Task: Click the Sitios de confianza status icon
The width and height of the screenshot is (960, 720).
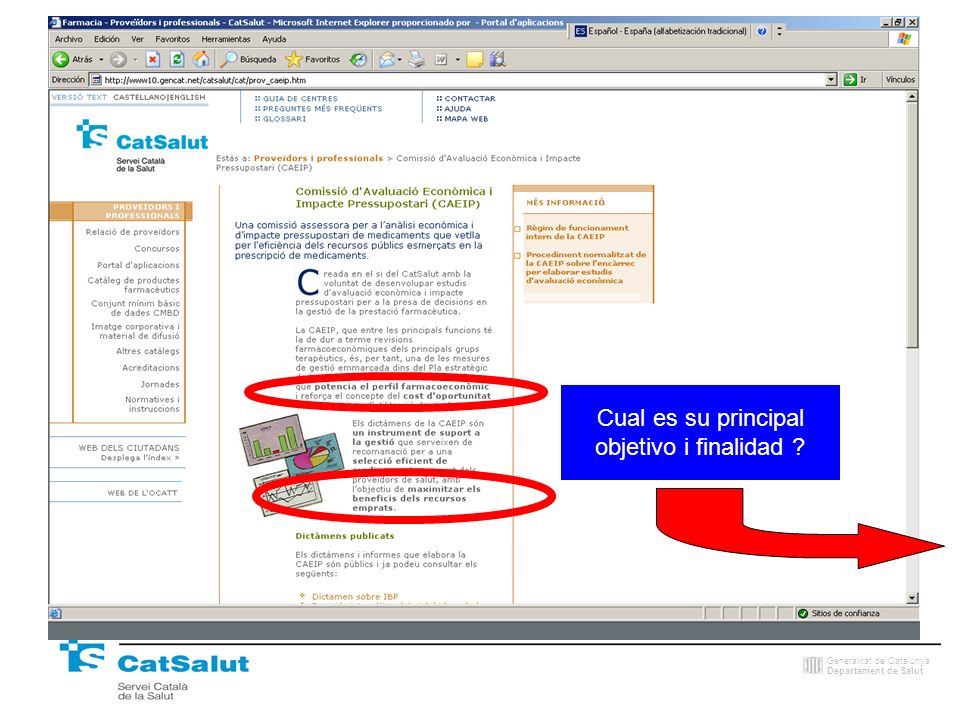Action: click(803, 613)
